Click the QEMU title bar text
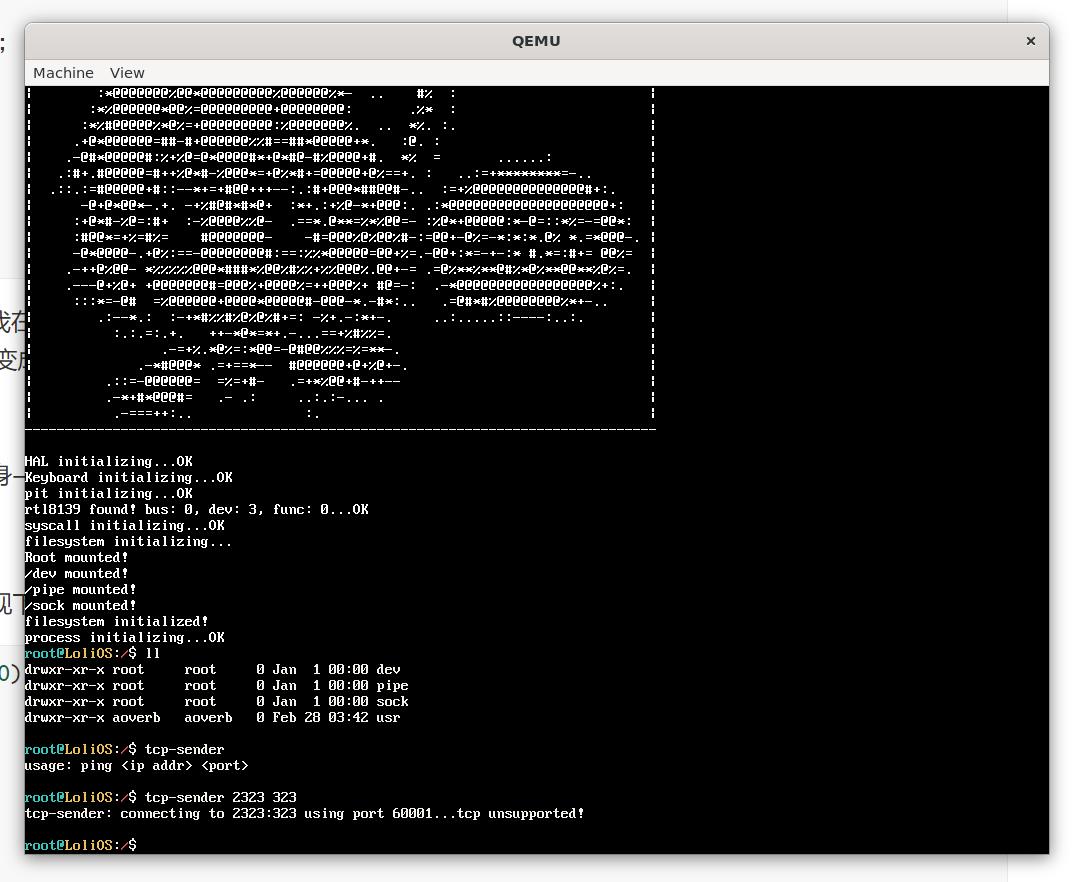The width and height of the screenshot is (1074, 882). click(536, 41)
